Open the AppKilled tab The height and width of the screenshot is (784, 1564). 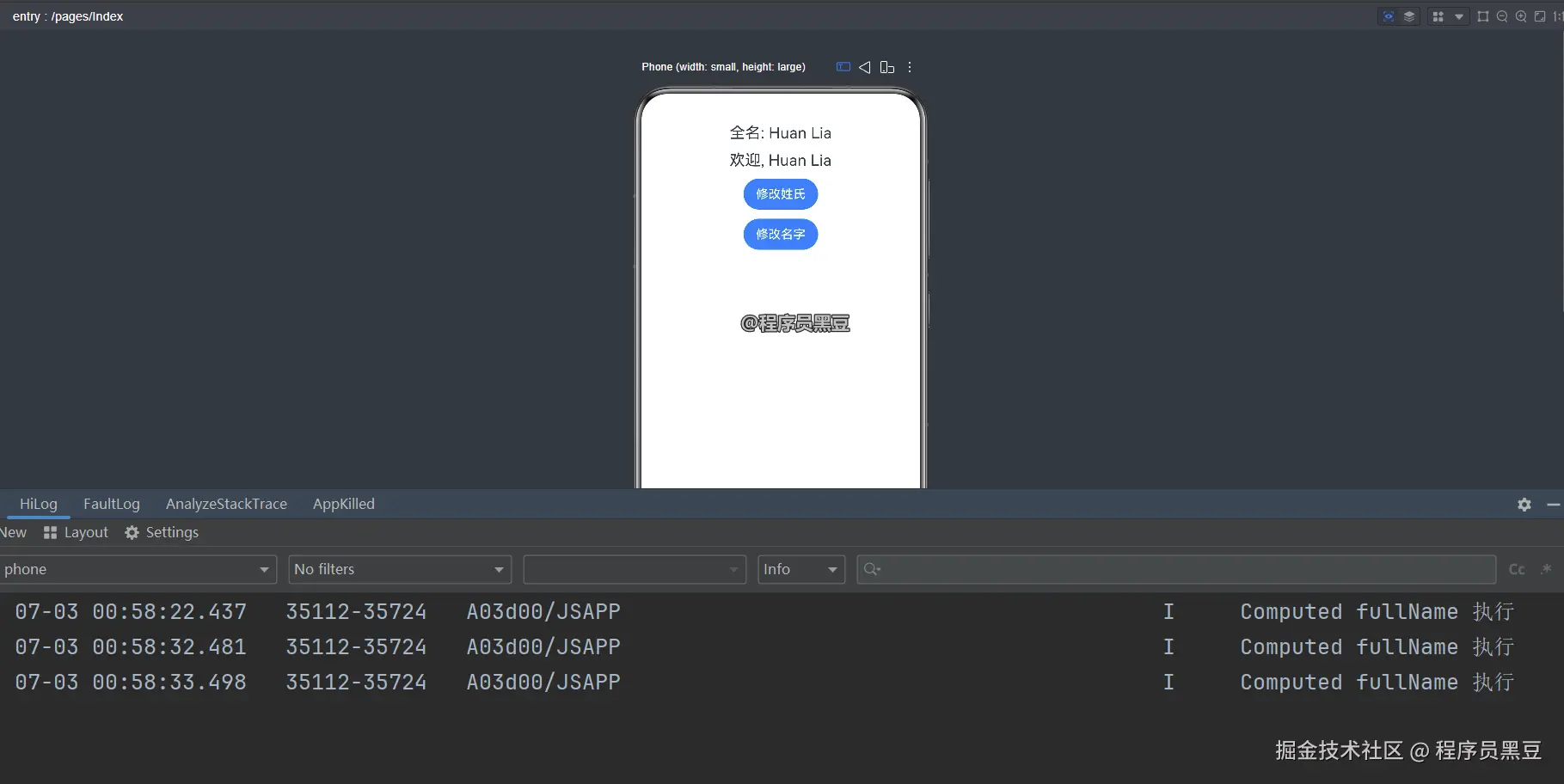[x=344, y=504]
